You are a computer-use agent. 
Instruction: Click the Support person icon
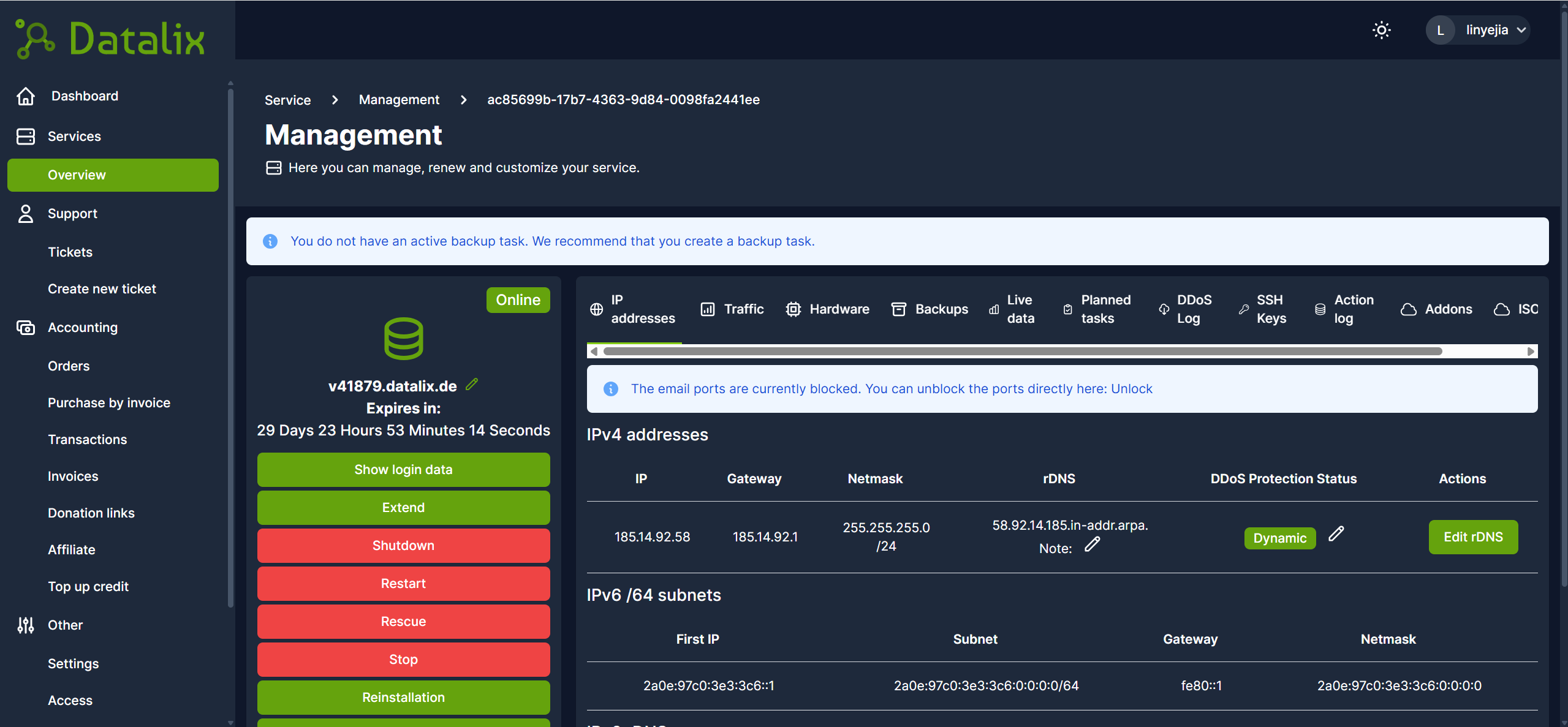click(x=26, y=214)
